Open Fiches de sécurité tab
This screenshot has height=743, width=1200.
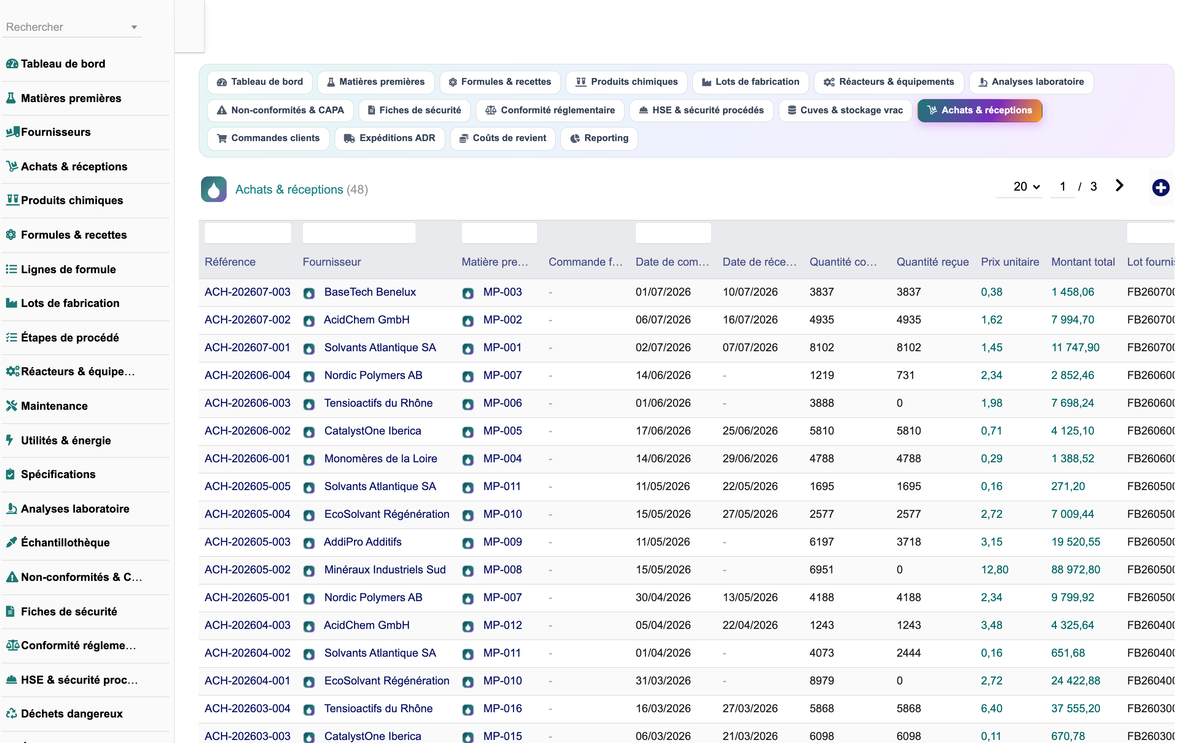(x=414, y=110)
